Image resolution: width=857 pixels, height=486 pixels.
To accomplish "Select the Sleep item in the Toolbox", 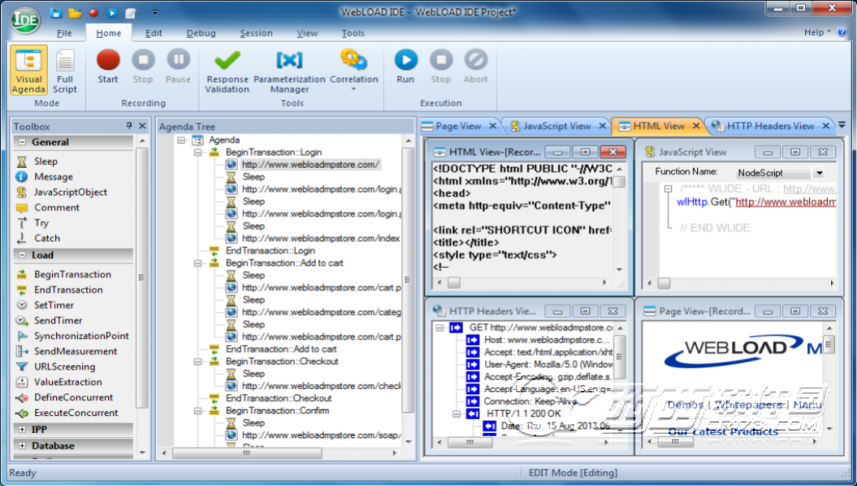I will point(45,161).
